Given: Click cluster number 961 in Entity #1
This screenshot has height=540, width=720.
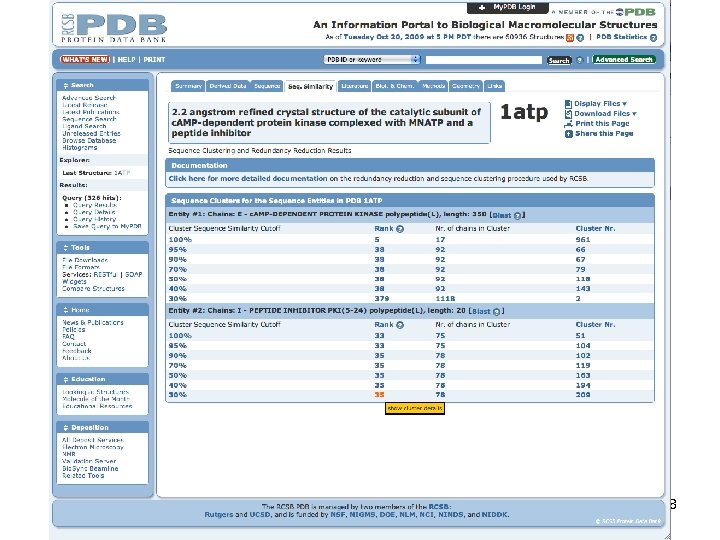Looking at the screenshot, I should pos(583,240).
